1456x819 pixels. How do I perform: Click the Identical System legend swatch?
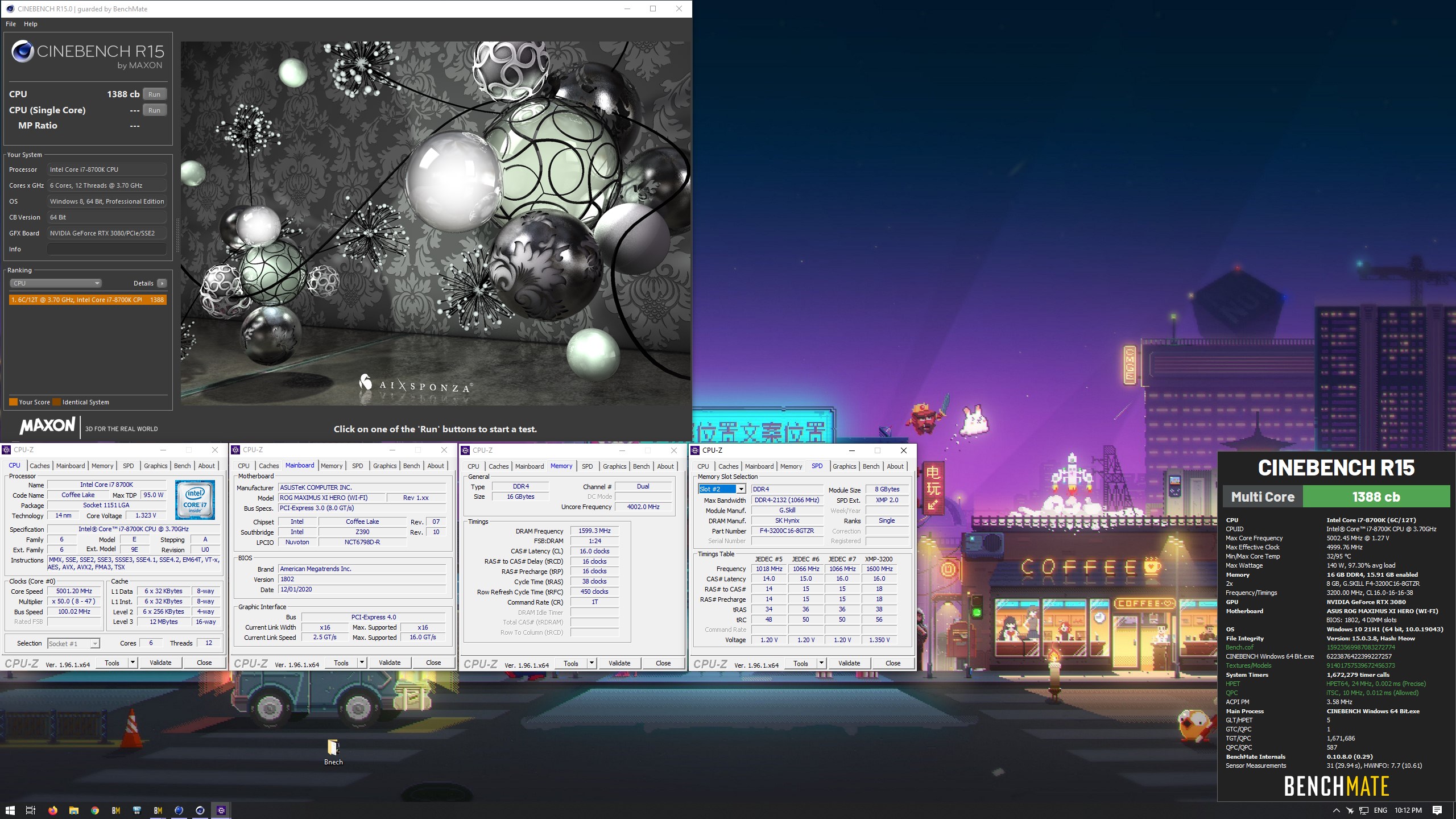(x=56, y=402)
